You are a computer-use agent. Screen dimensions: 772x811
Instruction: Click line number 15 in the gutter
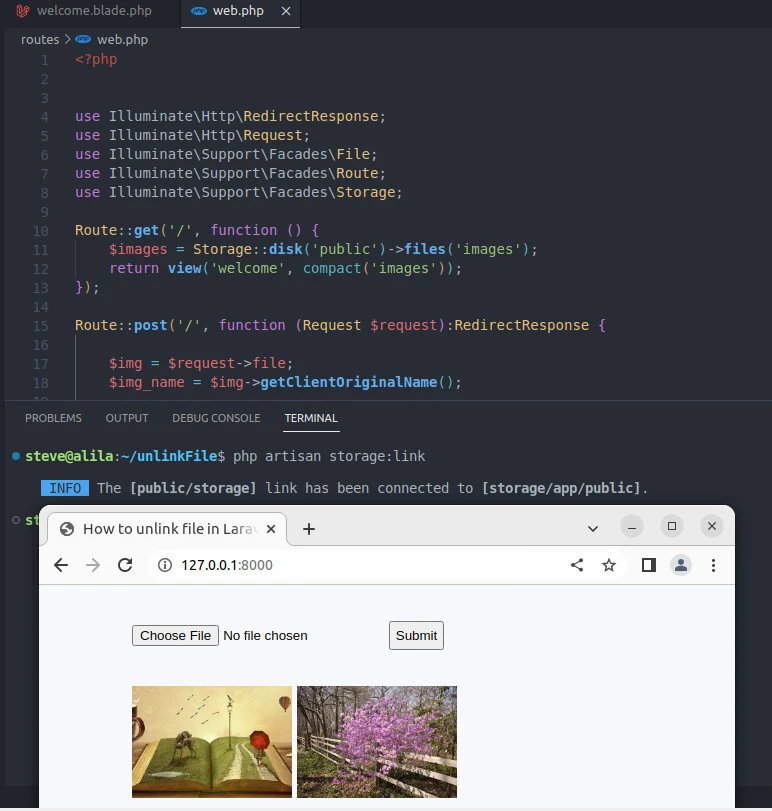pyautogui.click(x=41, y=326)
